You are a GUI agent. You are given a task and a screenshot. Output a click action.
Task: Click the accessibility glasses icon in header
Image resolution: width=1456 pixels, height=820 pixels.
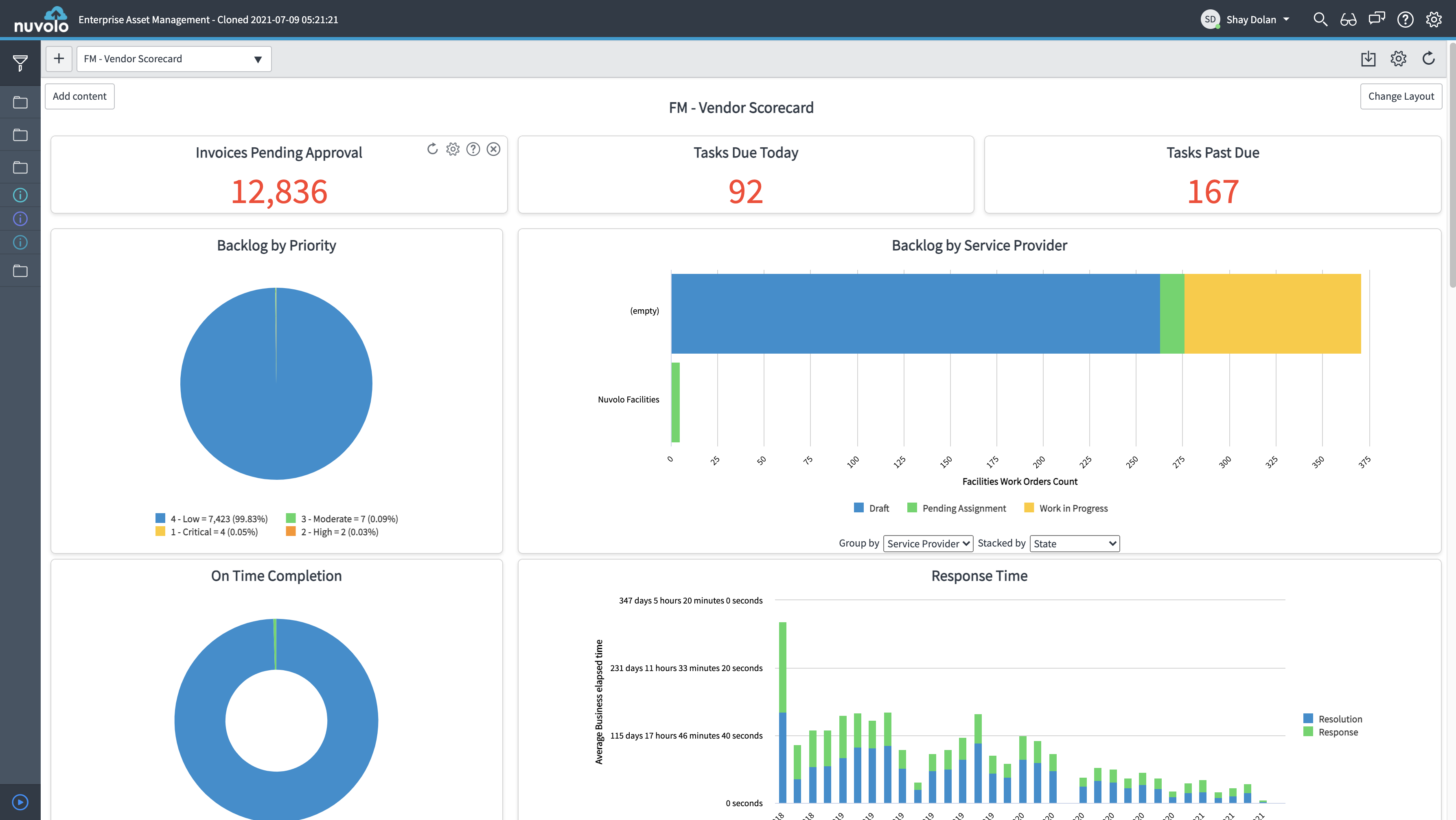(x=1348, y=20)
